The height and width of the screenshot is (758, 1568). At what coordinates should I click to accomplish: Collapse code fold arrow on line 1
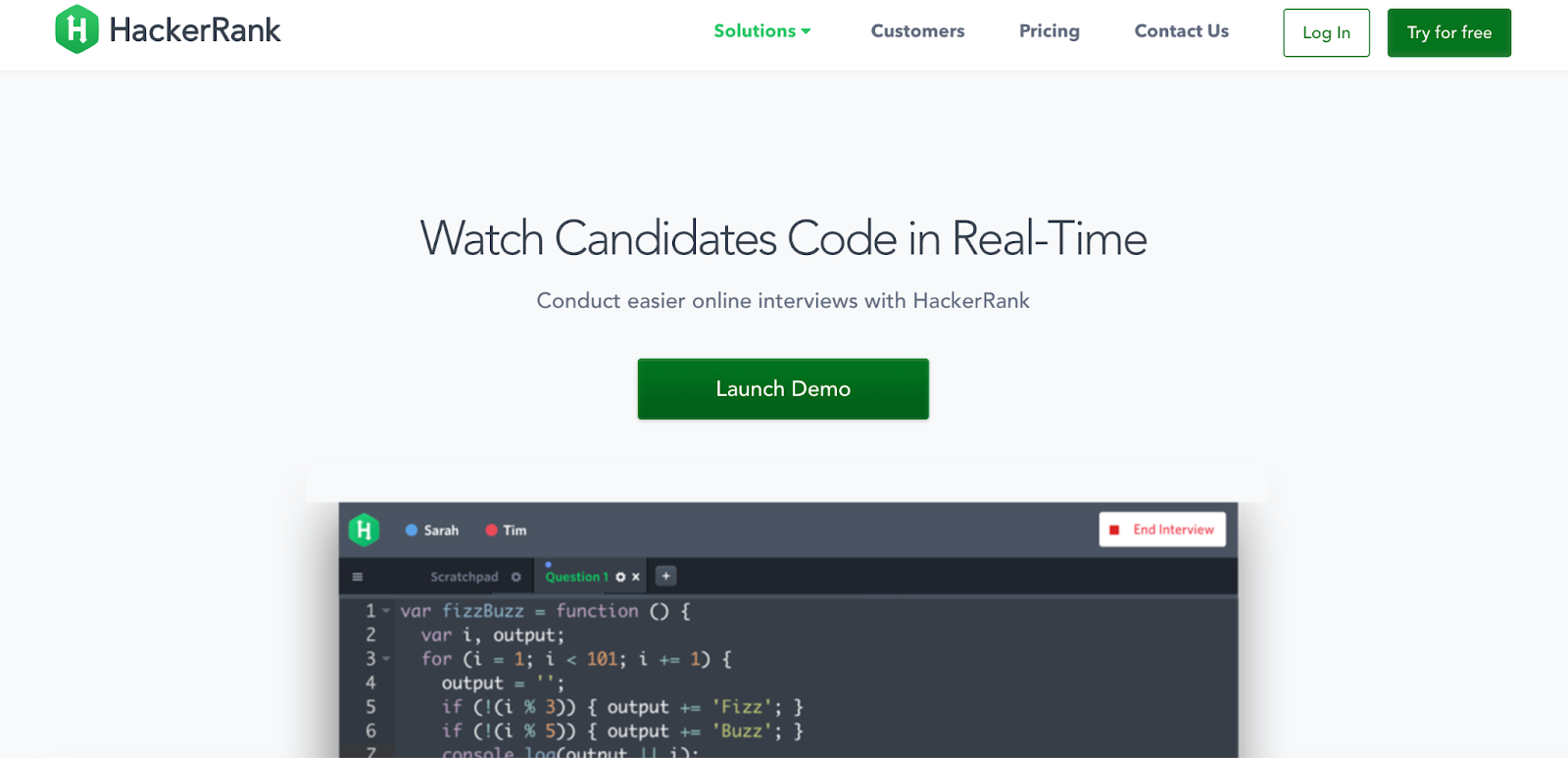click(x=386, y=611)
